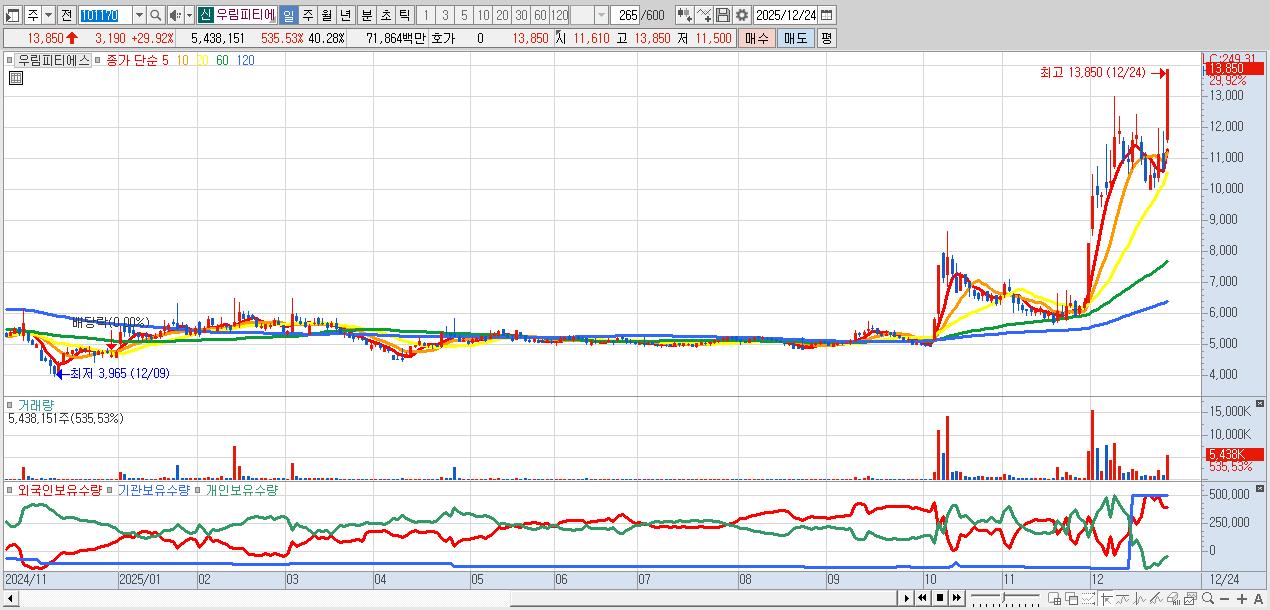This screenshot has width=1270, height=610.
Task: Click the chart image copy icon
Action: 1190,598
